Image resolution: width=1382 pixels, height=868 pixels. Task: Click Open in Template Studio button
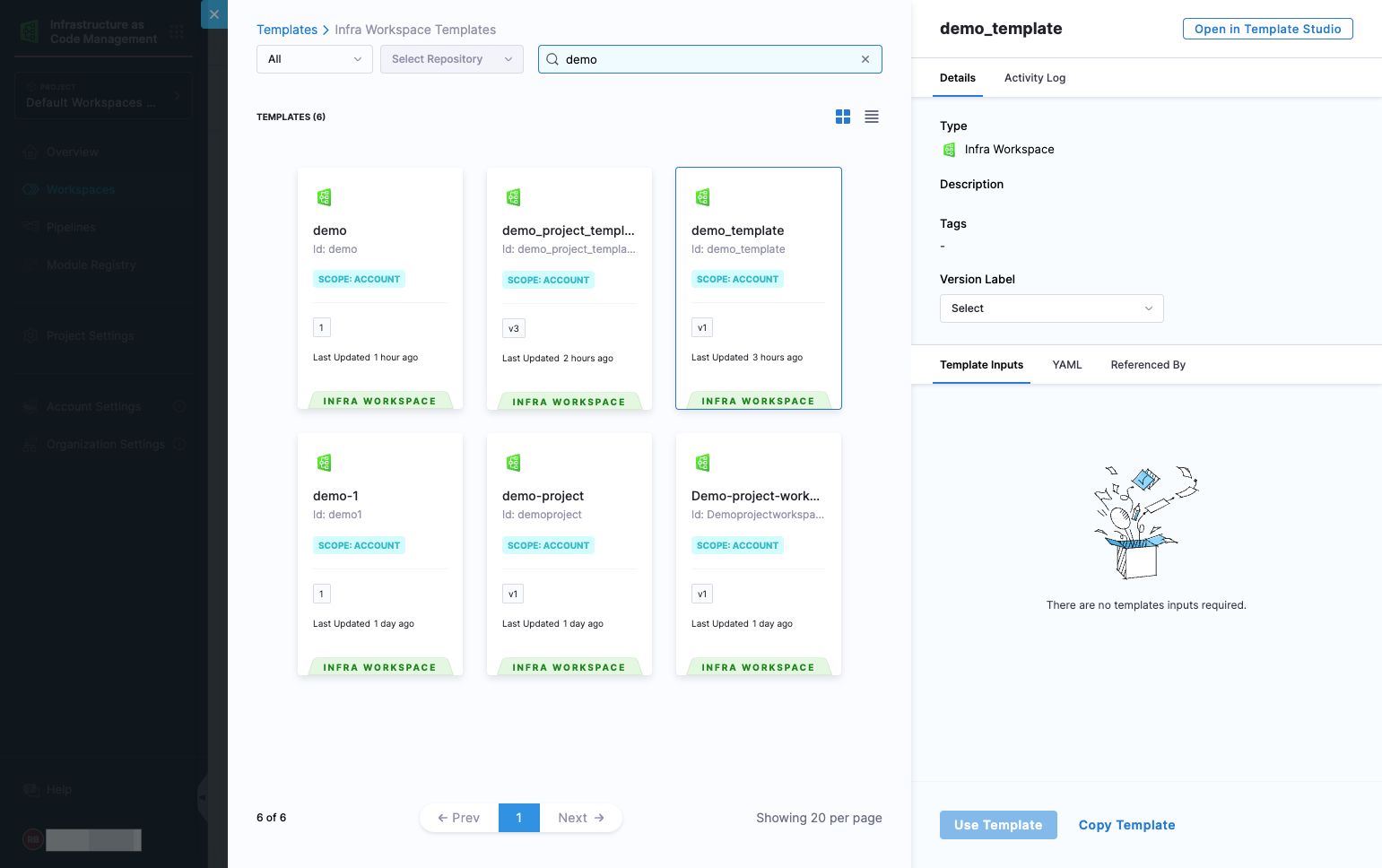coord(1268,29)
